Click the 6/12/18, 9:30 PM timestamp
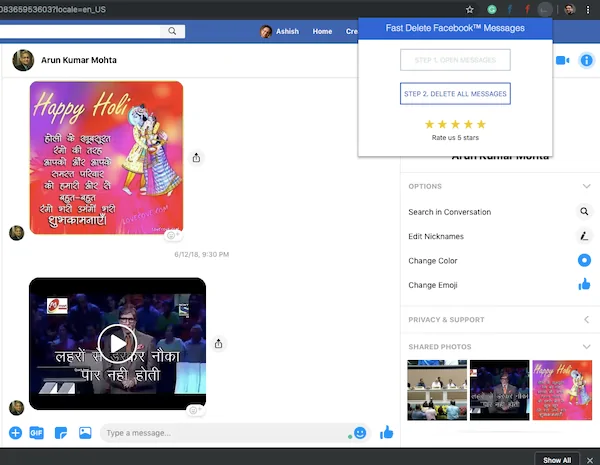Screen dimensions: 600x465 (x=202, y=255)
